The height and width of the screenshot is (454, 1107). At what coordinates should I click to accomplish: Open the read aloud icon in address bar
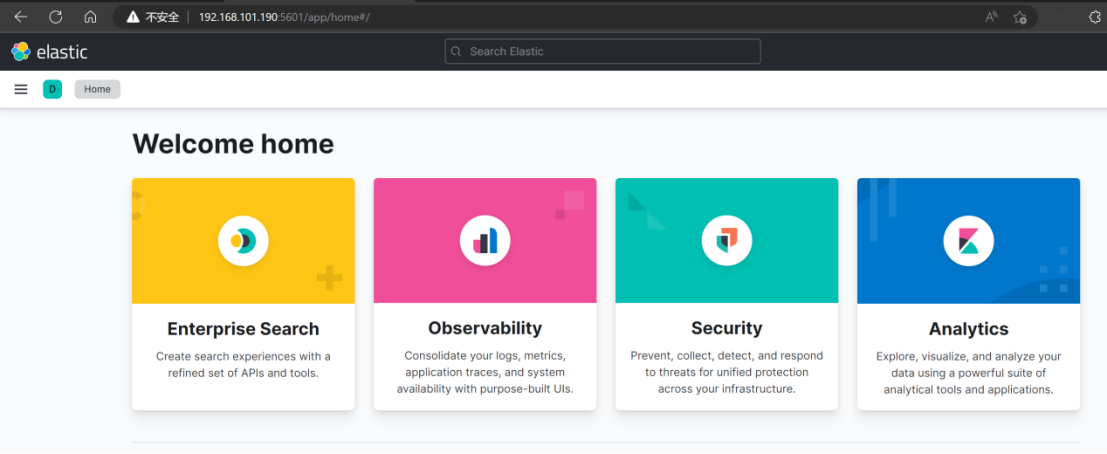coord(991,17)
